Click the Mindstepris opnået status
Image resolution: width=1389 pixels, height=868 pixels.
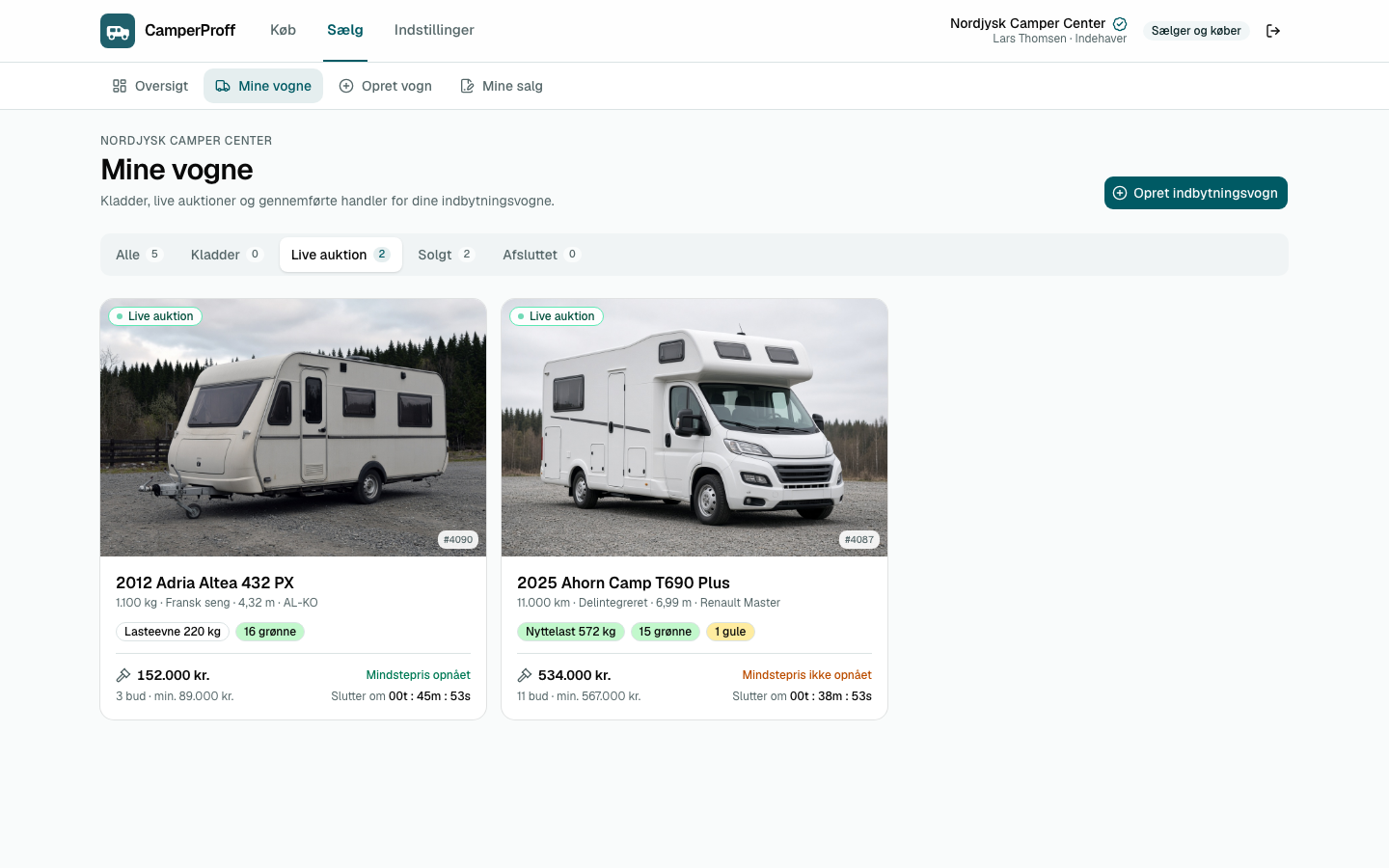[x=419, y=675]
